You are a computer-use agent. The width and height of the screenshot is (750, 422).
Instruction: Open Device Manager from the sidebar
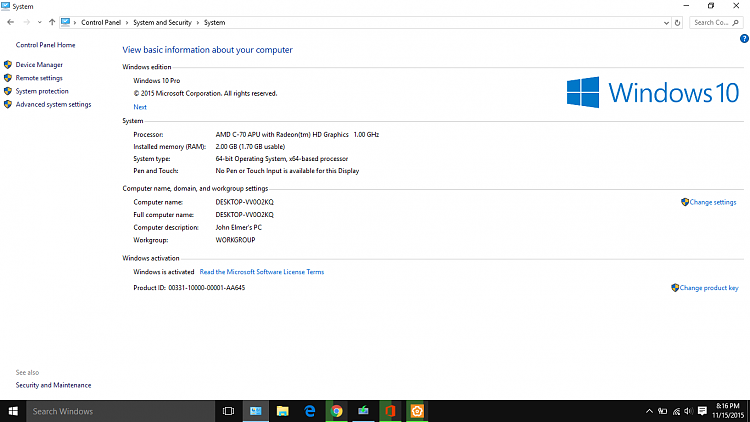coord(39,65)
